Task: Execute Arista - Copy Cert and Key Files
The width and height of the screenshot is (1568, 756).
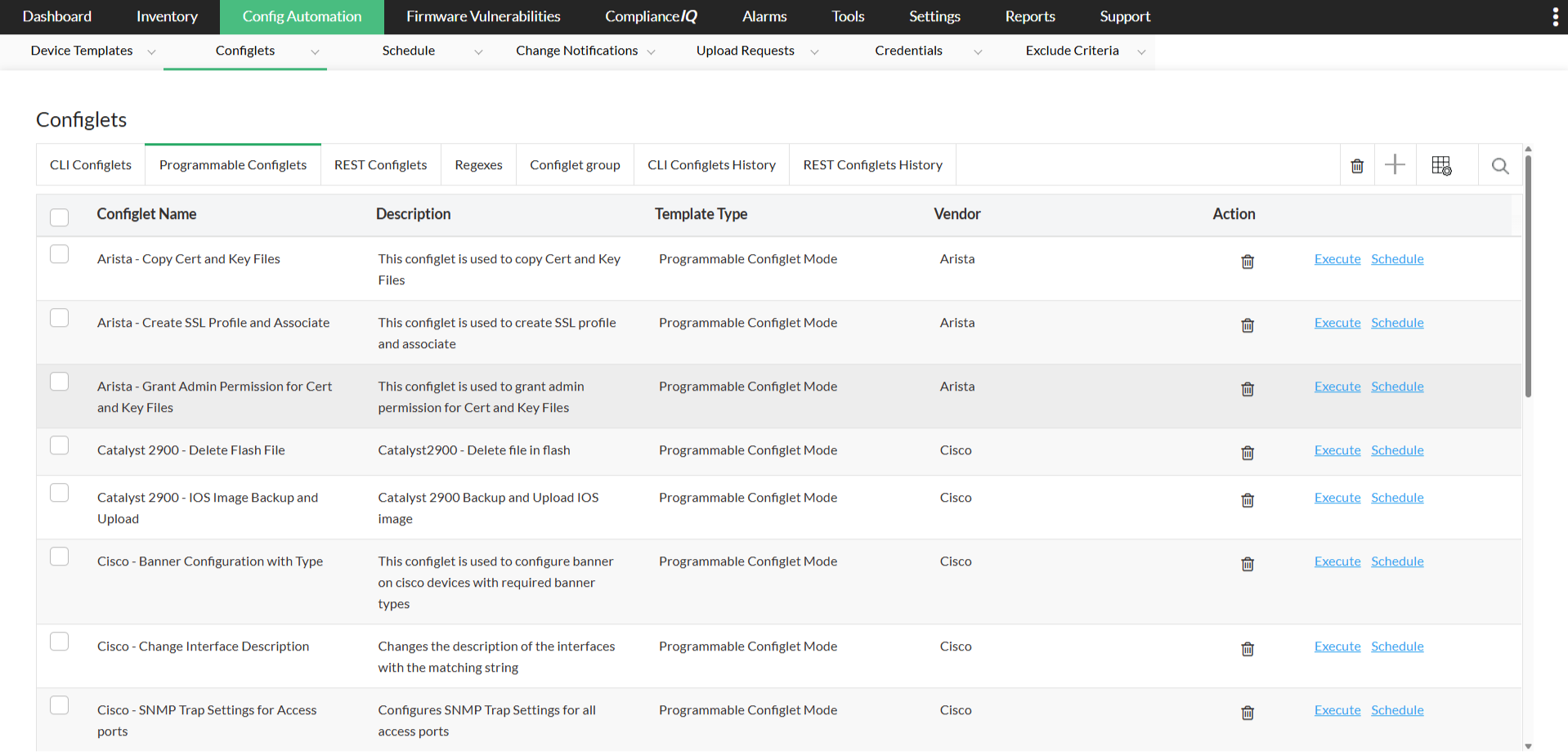Action: click(x=1337, y=259)
